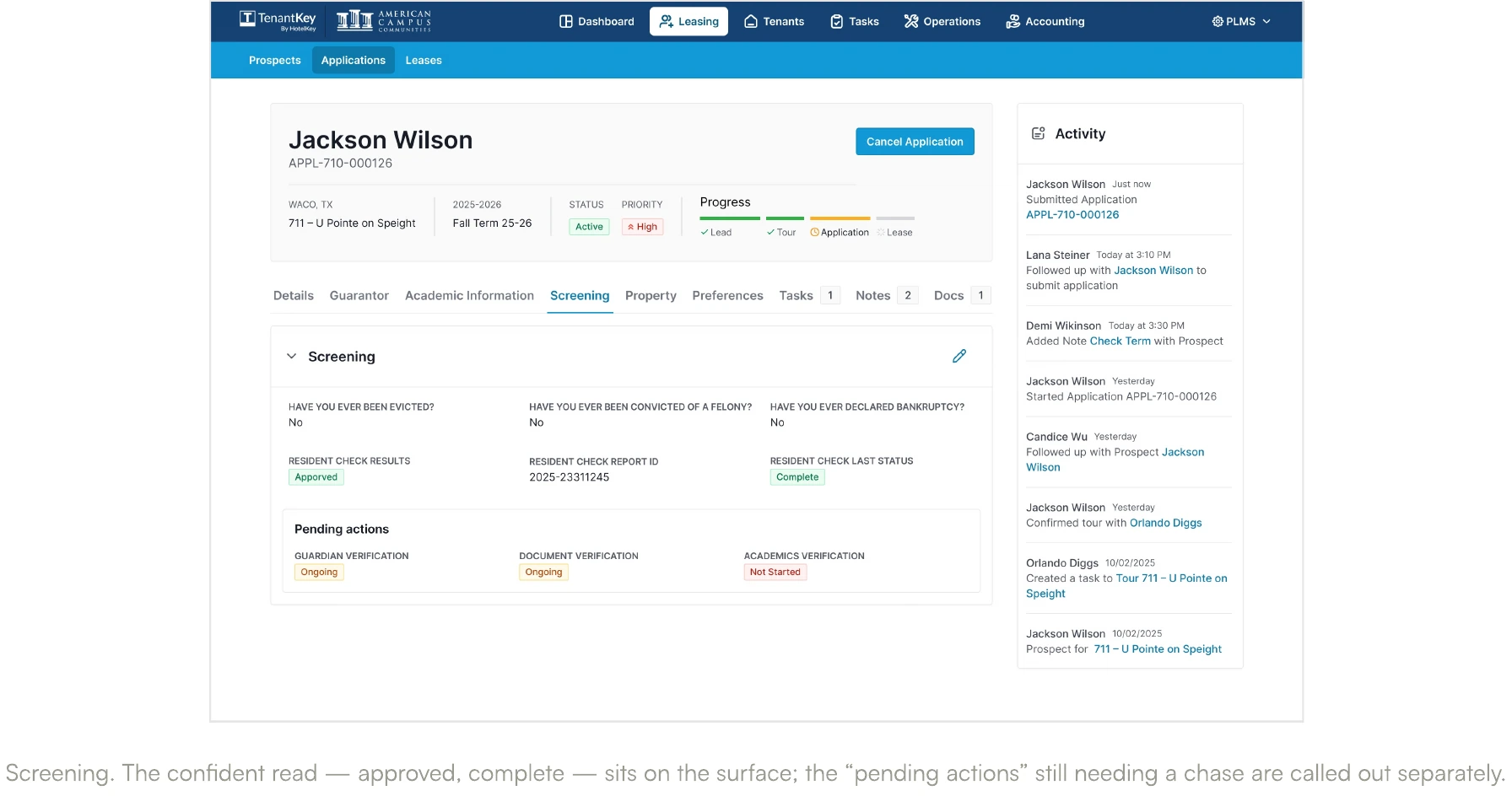Image resolution: width=1512 pixels, height=796 pixels.
Task: Open the Preferences tab
Action: point(727,295)
